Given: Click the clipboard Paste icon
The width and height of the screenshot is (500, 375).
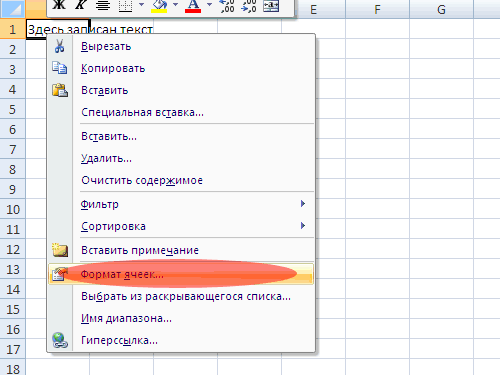Looking at the screenshot, I should 60,90.
